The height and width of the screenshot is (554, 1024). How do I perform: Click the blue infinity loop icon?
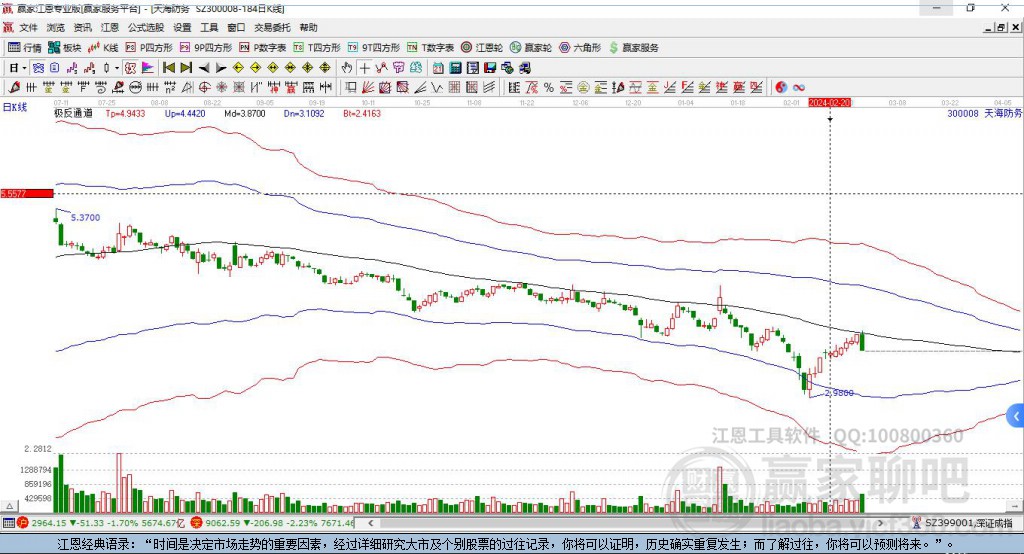[799, 88]
